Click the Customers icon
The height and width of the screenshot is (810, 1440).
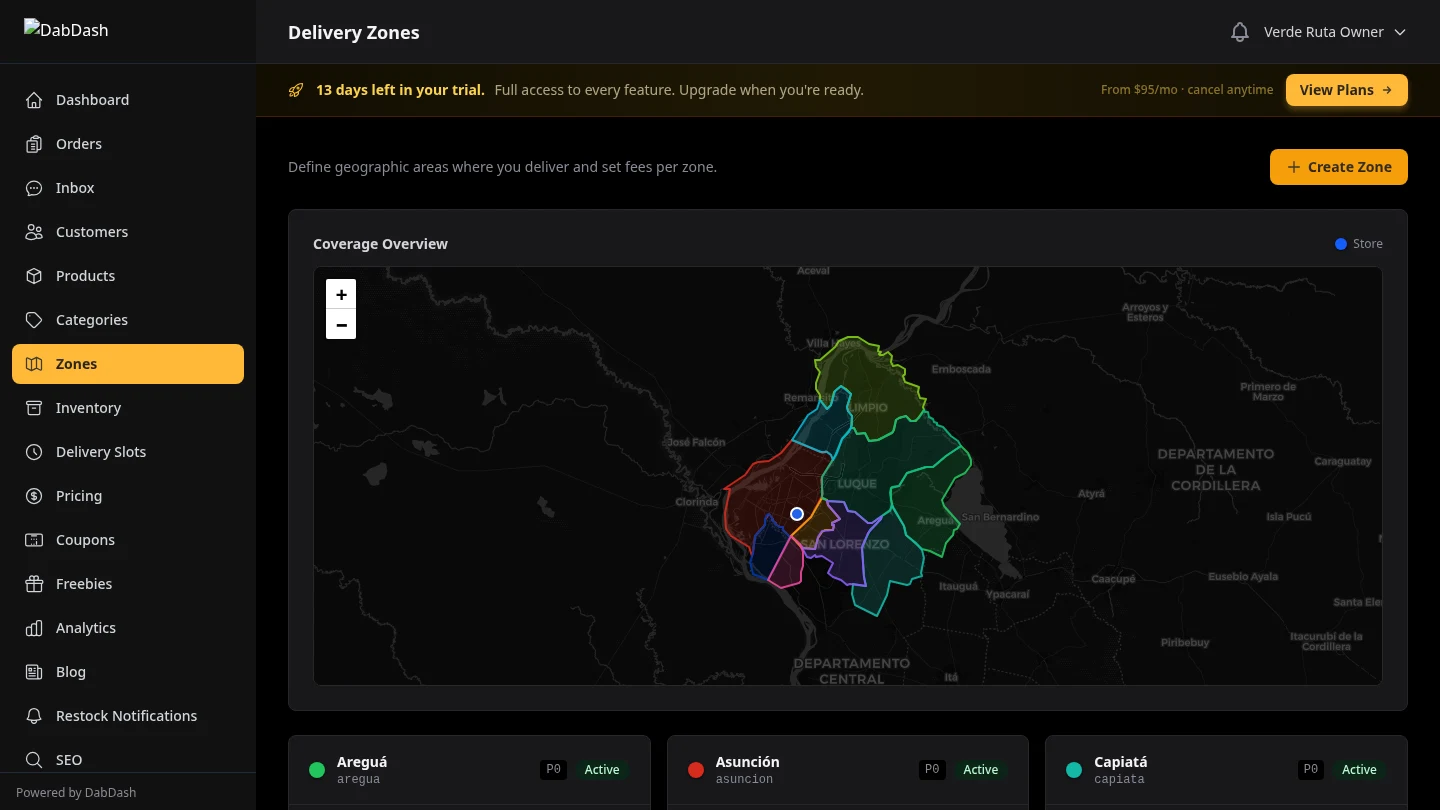click(x=33, y=232)
